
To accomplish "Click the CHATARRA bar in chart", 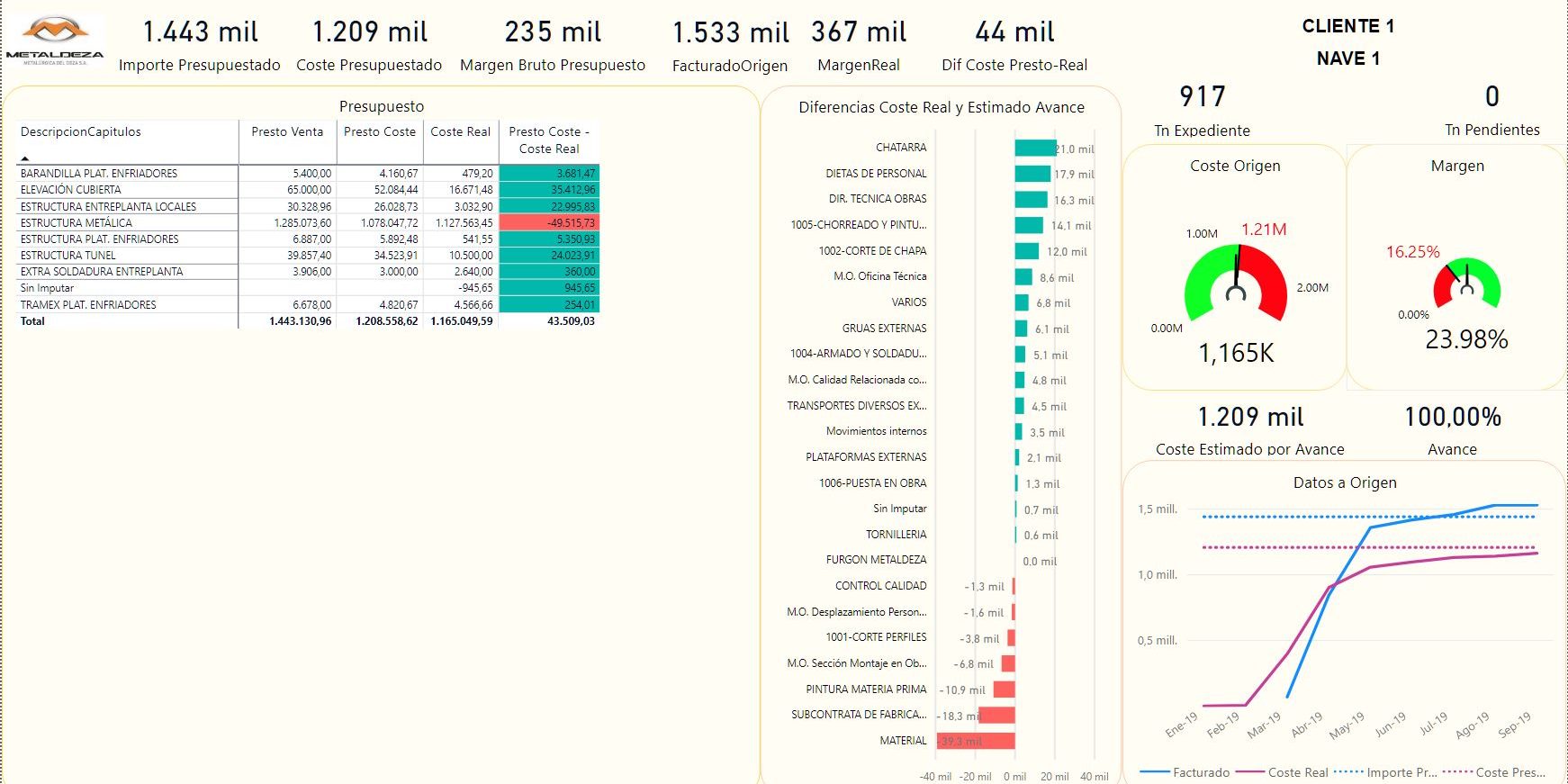I will point(1035,148).
